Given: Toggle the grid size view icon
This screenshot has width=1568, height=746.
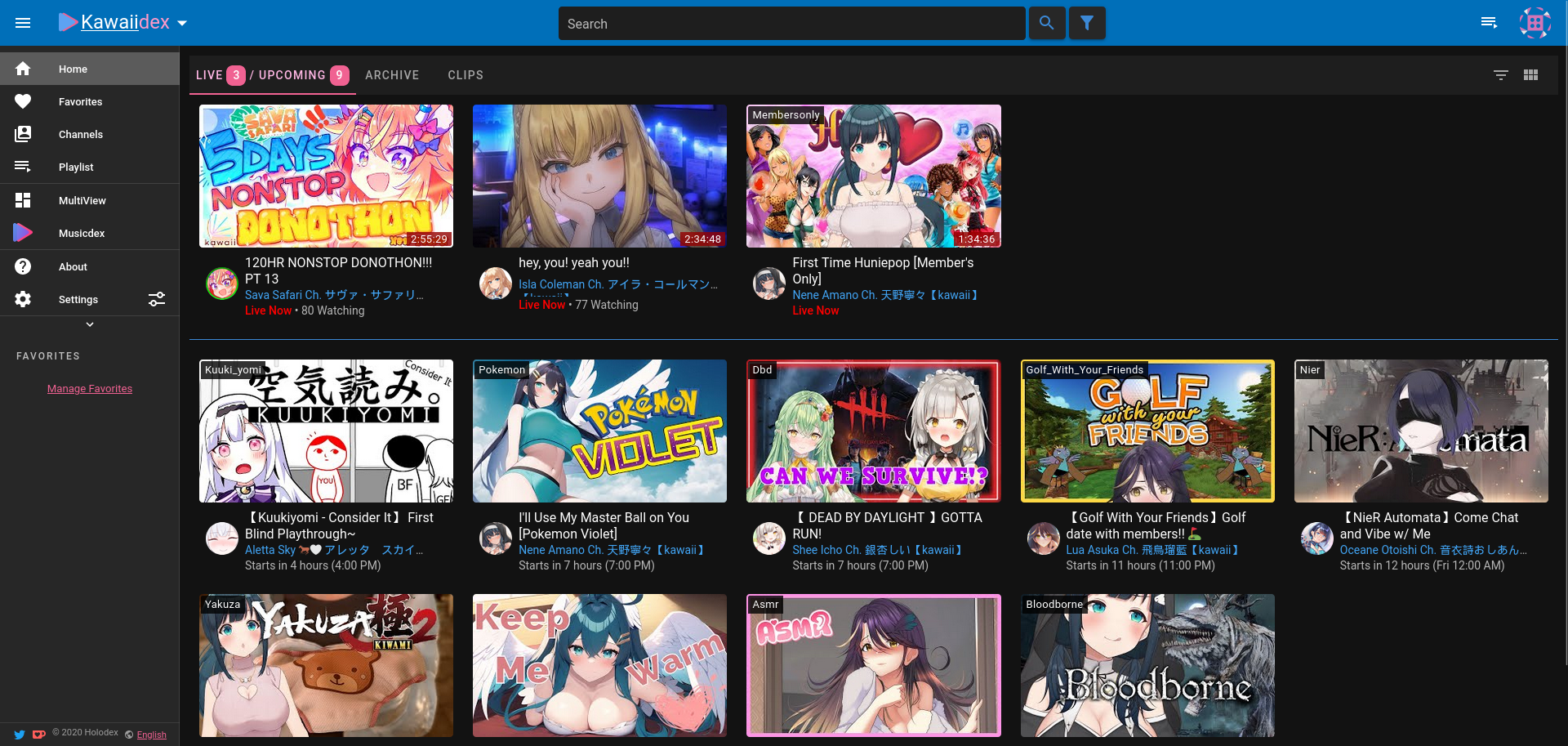Looking at the screenshot, I should pyautogui.click(x=1531, y=75).
